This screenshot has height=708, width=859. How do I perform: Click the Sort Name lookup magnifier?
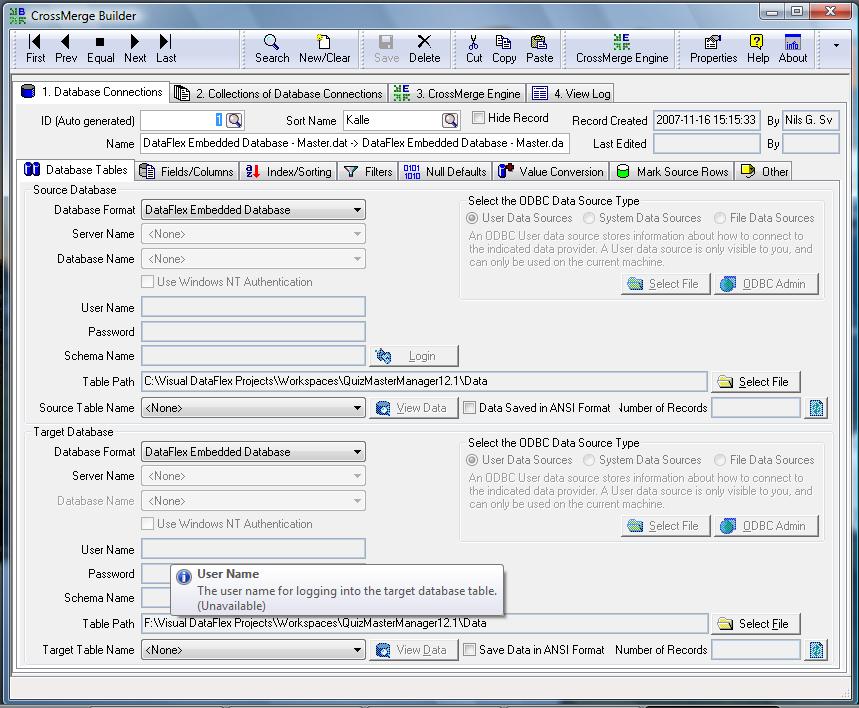click(x=450, y=120)
